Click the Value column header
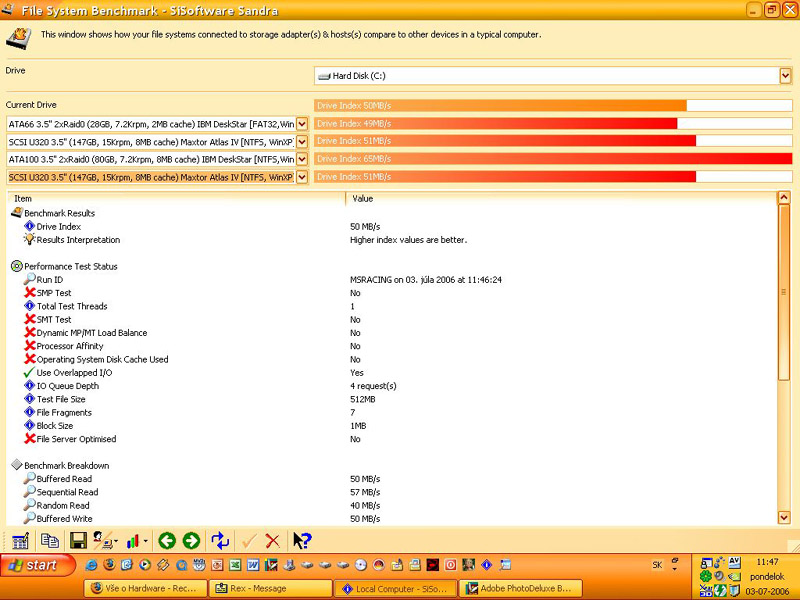 (x=561, y=198)
